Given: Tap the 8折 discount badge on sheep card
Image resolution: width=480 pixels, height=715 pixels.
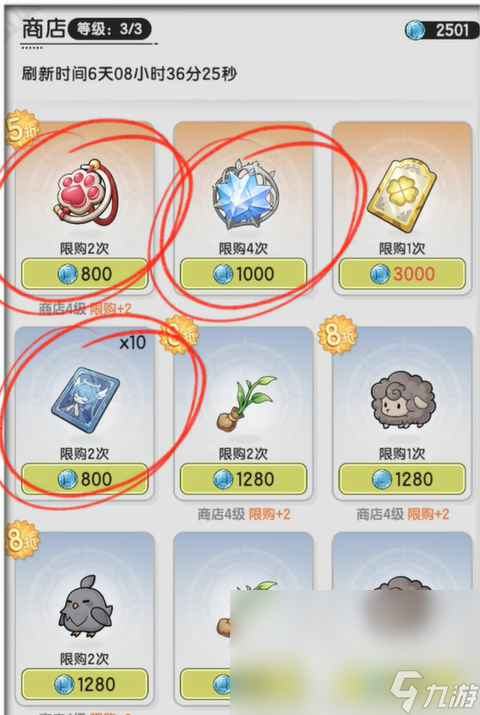Looking at the screenshot, I should [x=337, y=335].
